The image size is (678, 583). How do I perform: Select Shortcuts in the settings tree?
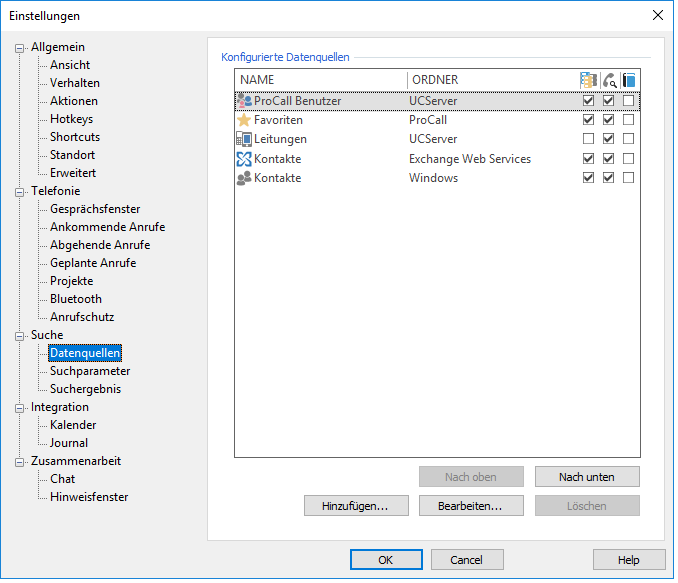coord(75,137)
